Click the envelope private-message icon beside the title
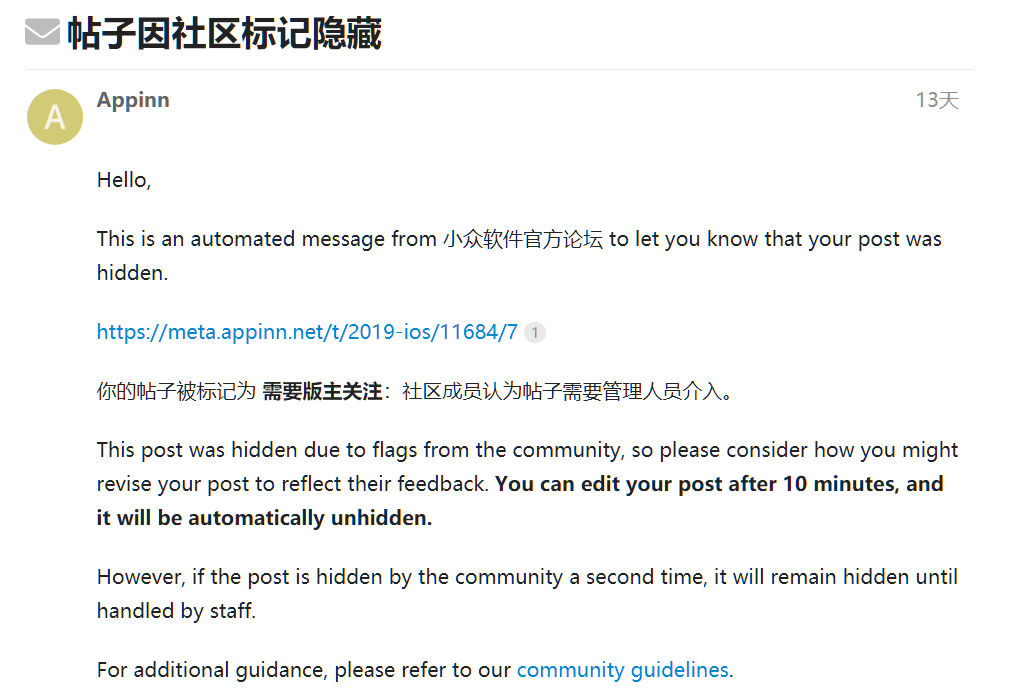Screen dimensions: 1032x700 click(x=42, y=32)
